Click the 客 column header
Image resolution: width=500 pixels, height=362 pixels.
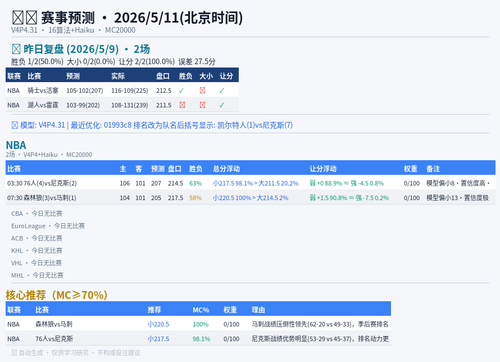pyautogui.click(x=139, y=169)
